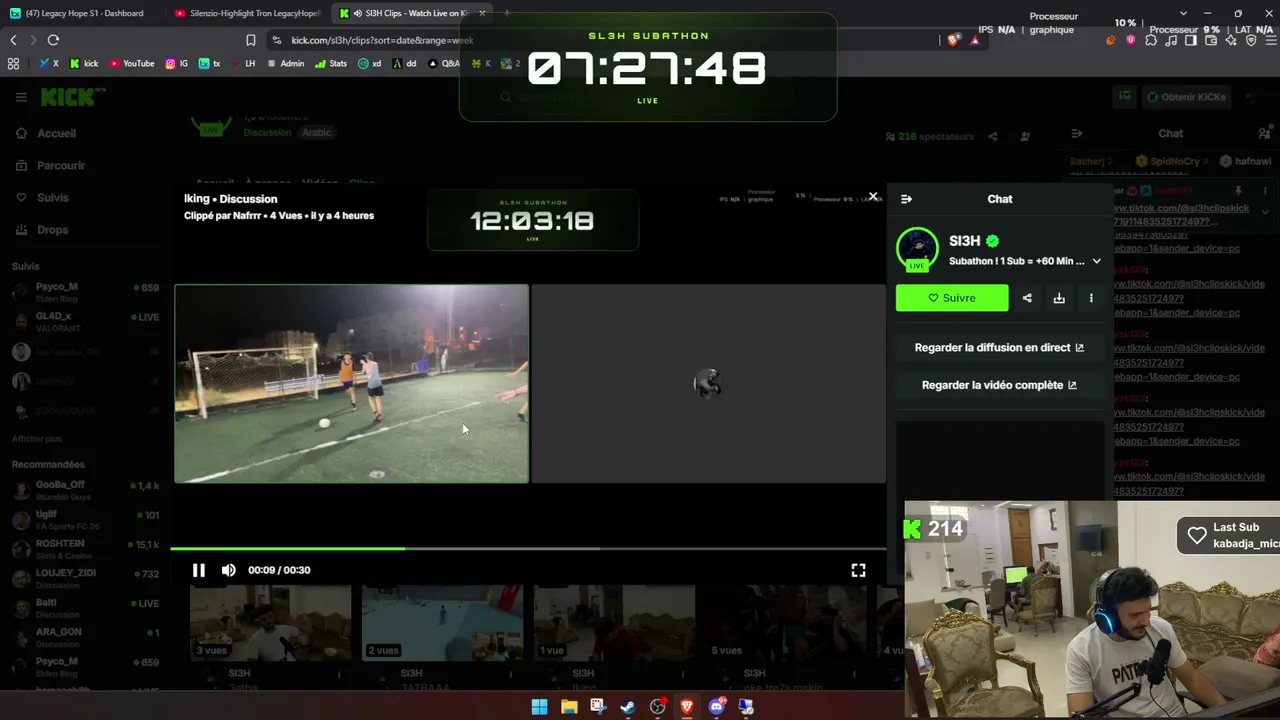Open the extensions puzzle icon

[x=1151, y=40]
